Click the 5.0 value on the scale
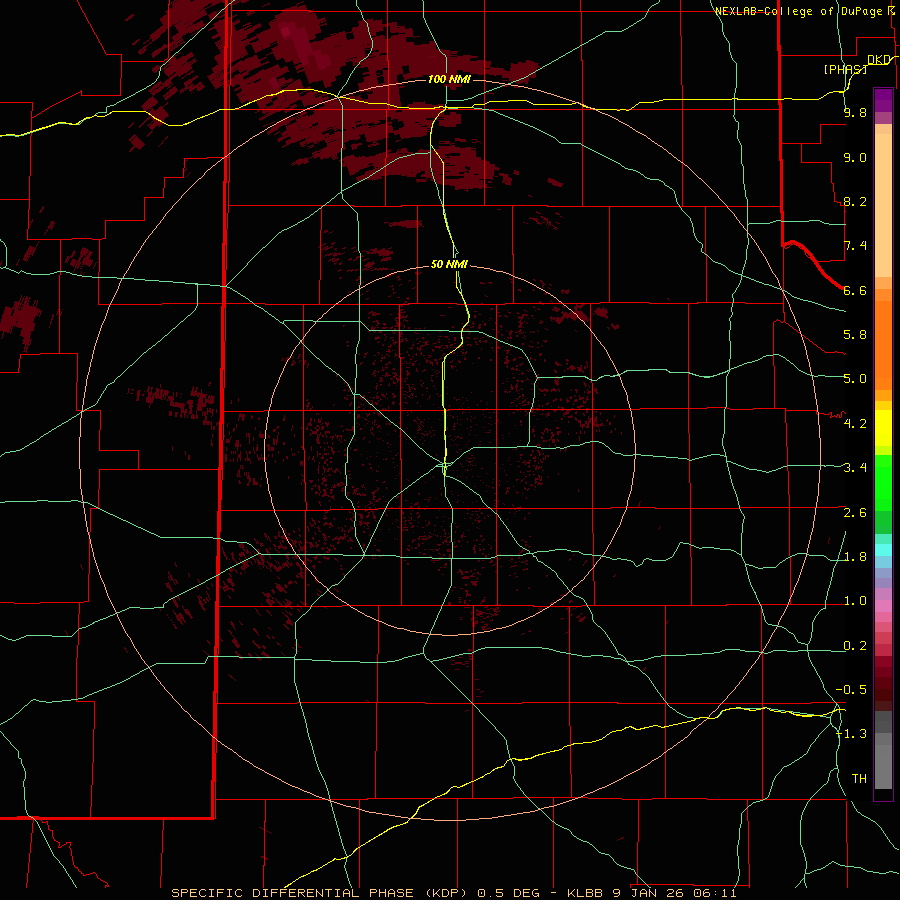900x900 pixels. (x=855, y=379)
